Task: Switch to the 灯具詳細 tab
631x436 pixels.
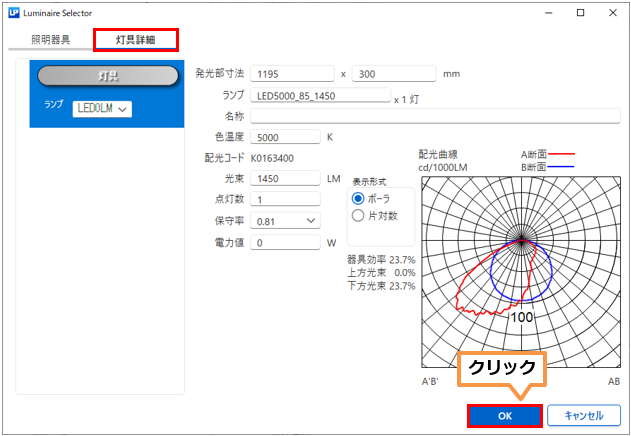Action: coord(135,40)
